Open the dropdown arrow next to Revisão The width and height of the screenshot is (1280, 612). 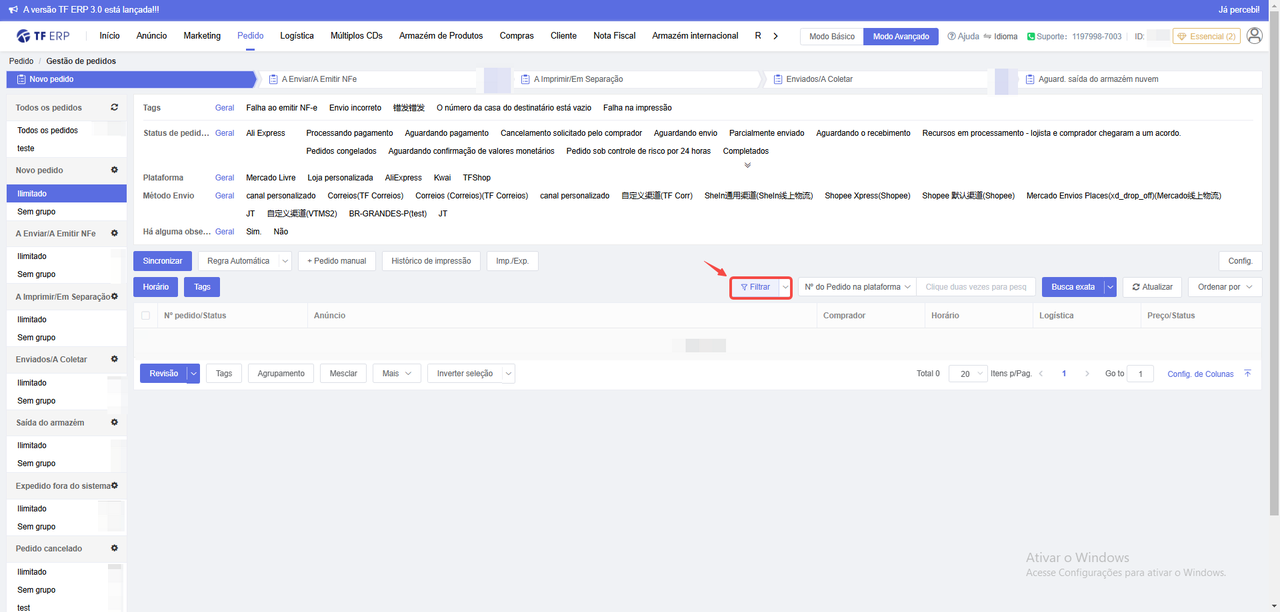pos(194,374)
